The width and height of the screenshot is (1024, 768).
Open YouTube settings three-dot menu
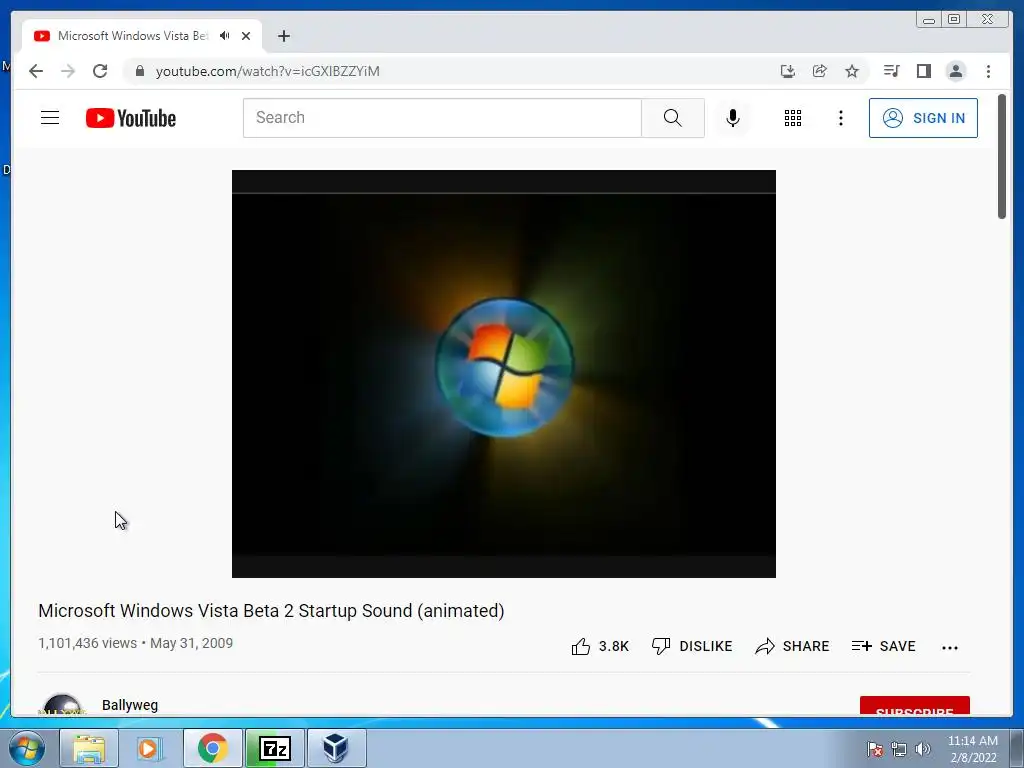coord(840,118)
